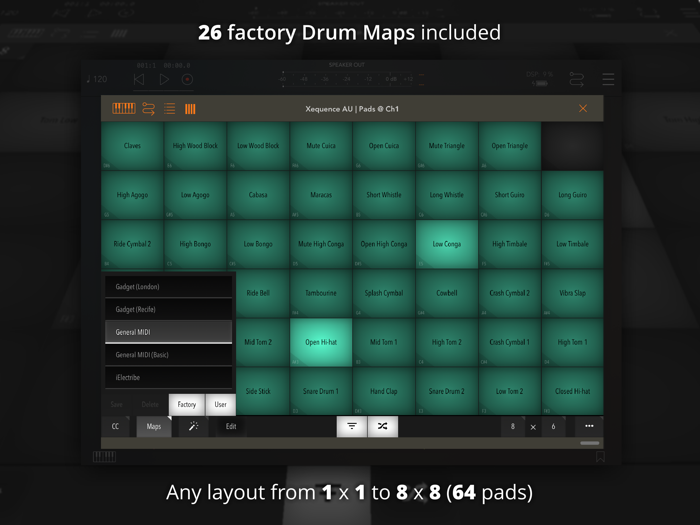
Task: Close the Xequence AU Pads window
Action: (583, 108)
